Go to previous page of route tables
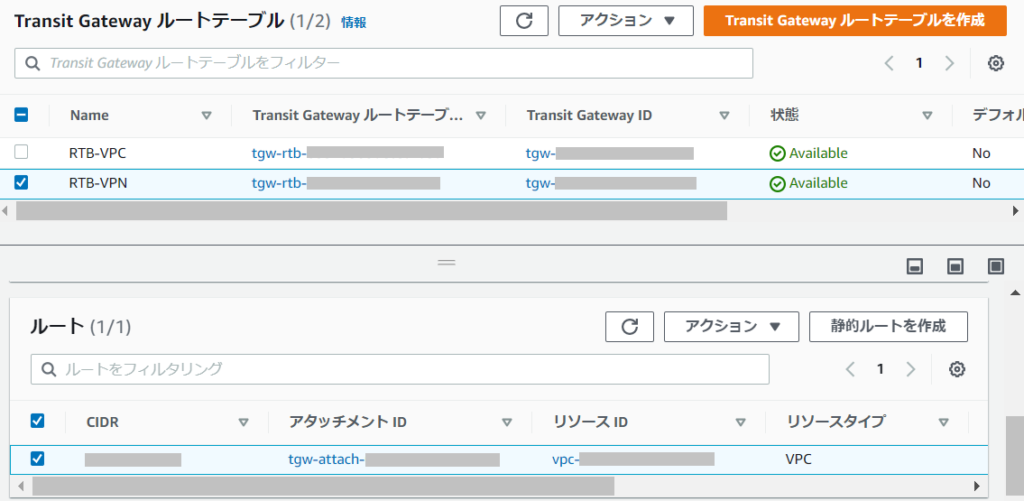Image resolution: width=1024 pixels, height=501 pixels. pyautogui.click(x=889, y=63)
